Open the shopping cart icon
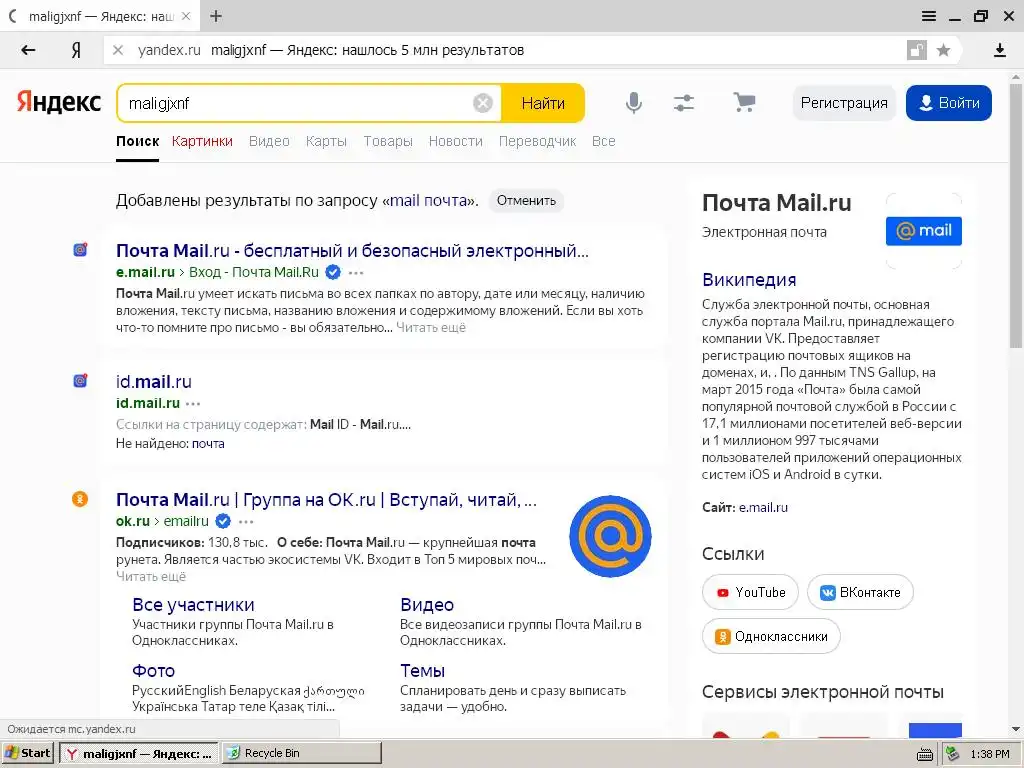Screen dimensions: 1024x768 (x=744, y=102)
